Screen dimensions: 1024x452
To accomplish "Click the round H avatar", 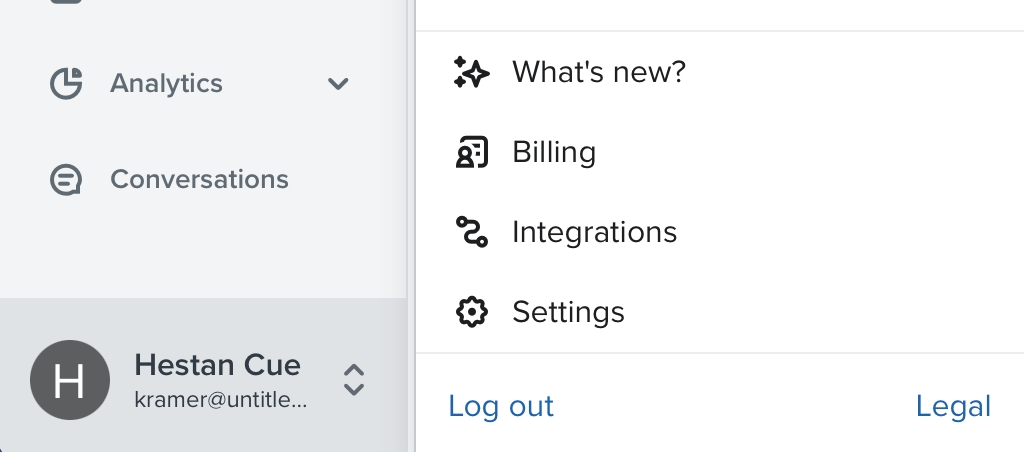I will pos(70,380).
